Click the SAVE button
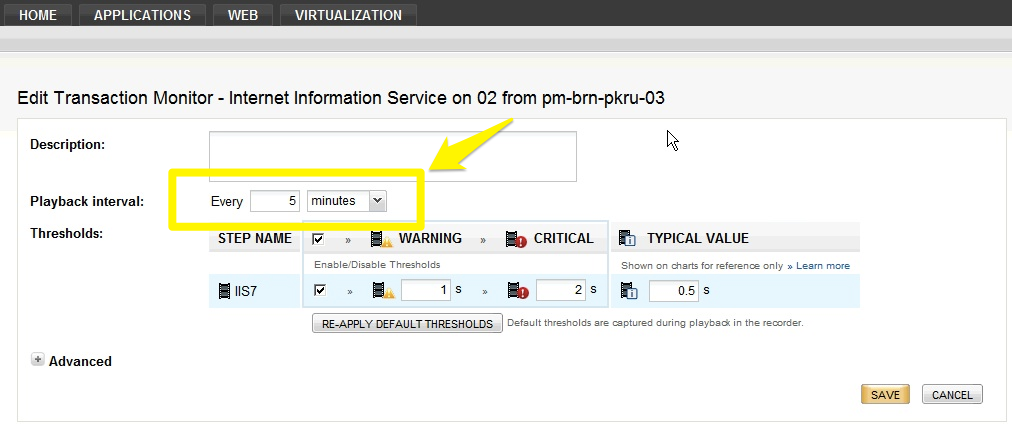Image resolution: width=1012 pixels, height=429 pixels. (885, 394)
